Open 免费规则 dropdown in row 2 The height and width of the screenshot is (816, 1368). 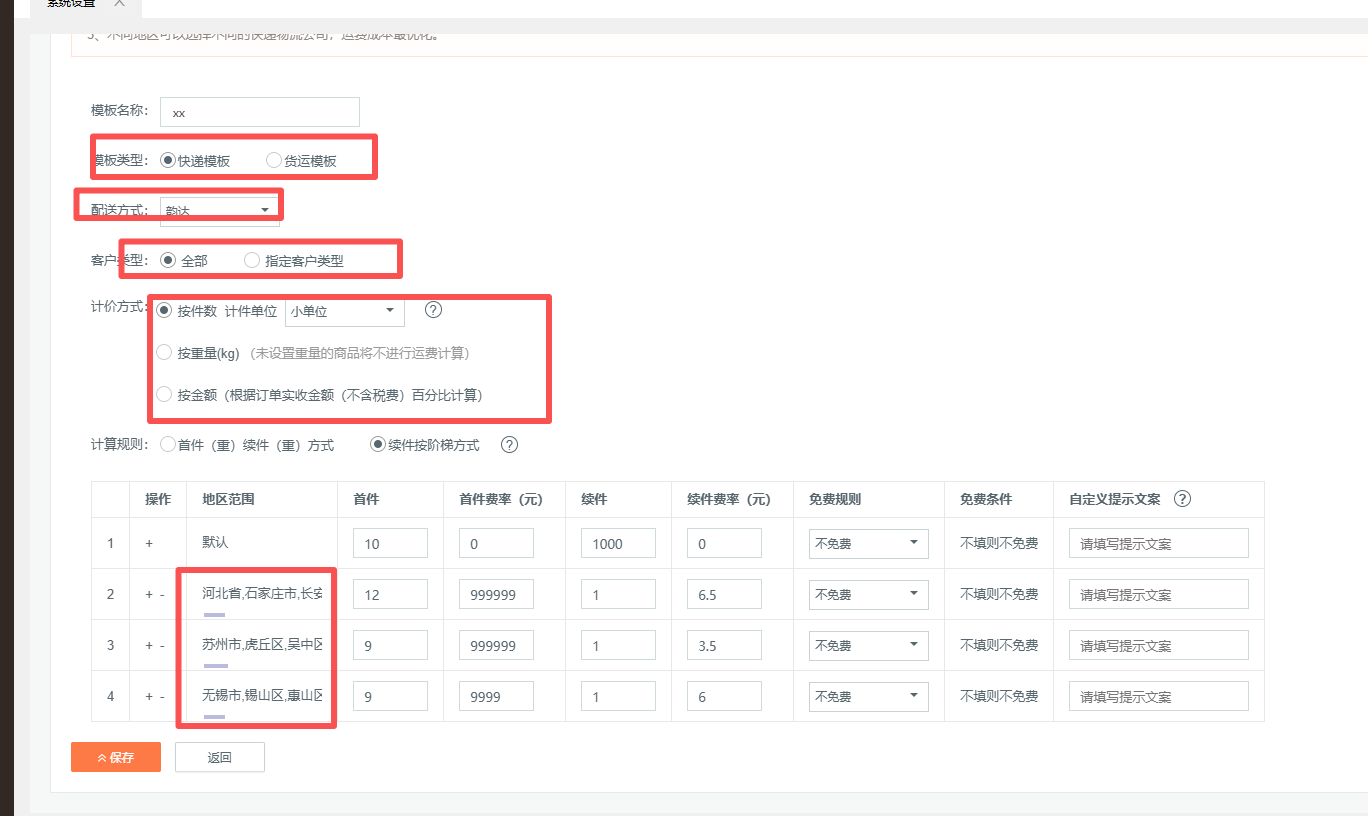869,595
